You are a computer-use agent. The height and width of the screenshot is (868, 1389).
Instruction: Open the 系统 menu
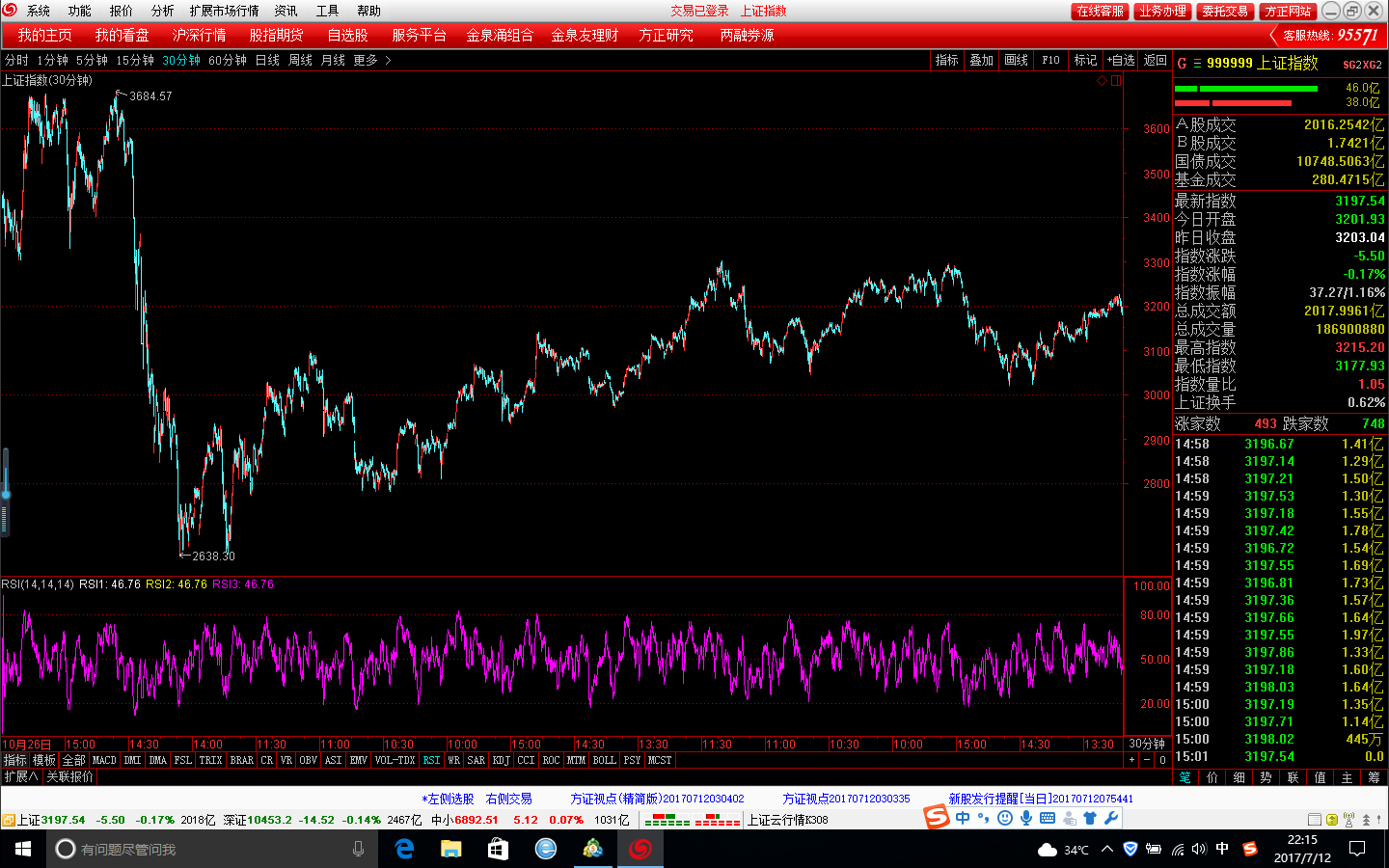[39, 11]
